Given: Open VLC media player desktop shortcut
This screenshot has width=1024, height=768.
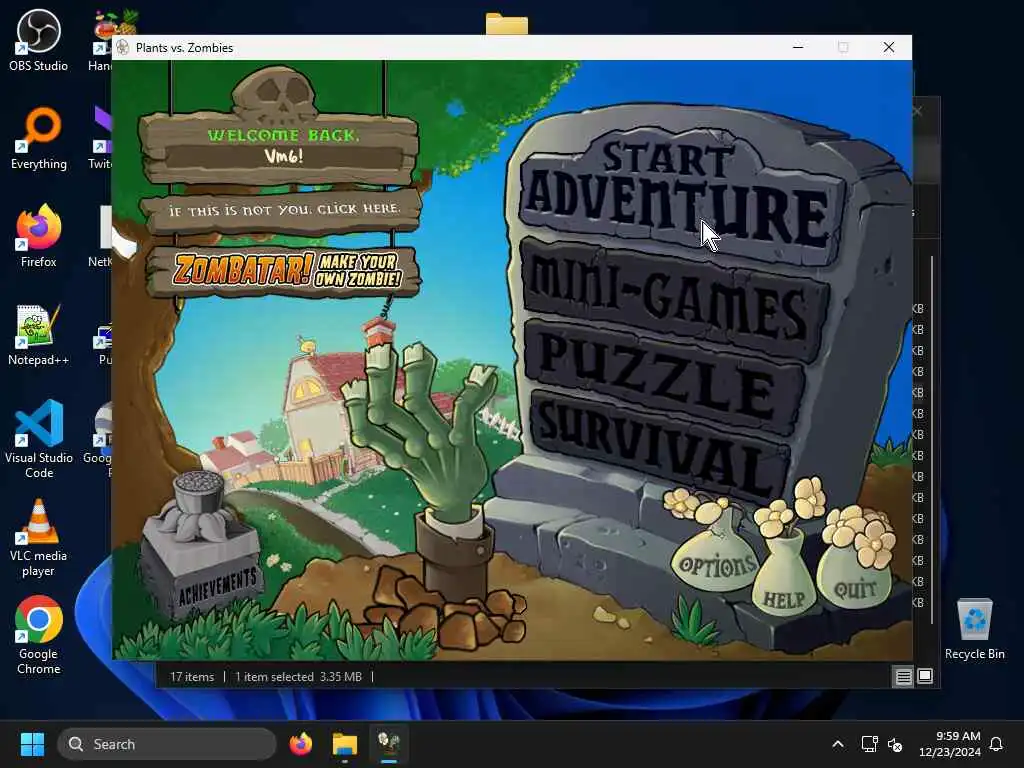Looking at the screenshot, I should pyautogui.click(x=39, y=538).
